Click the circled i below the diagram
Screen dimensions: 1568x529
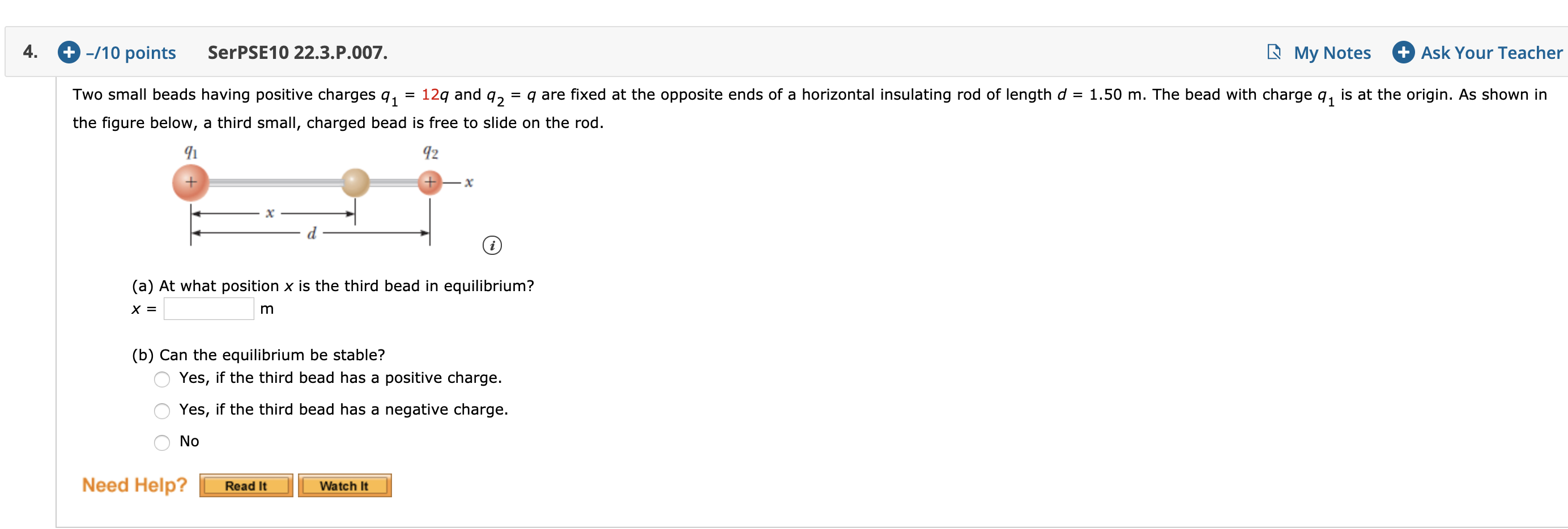point(492,246)
